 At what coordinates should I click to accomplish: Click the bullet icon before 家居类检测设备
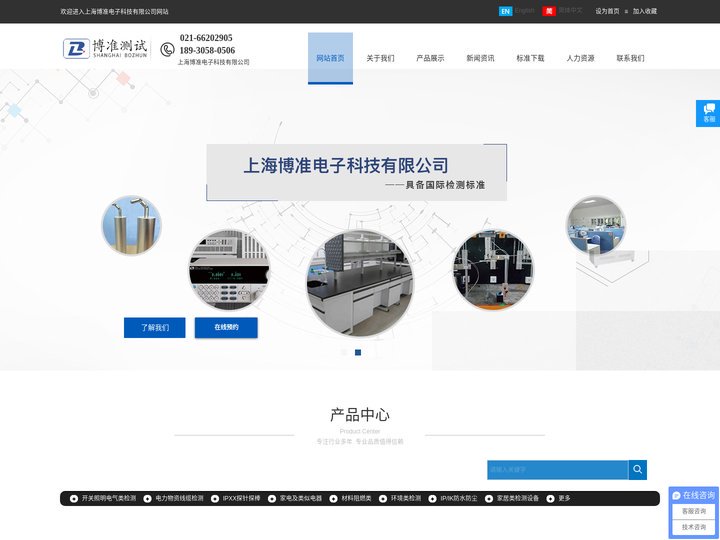489,499
